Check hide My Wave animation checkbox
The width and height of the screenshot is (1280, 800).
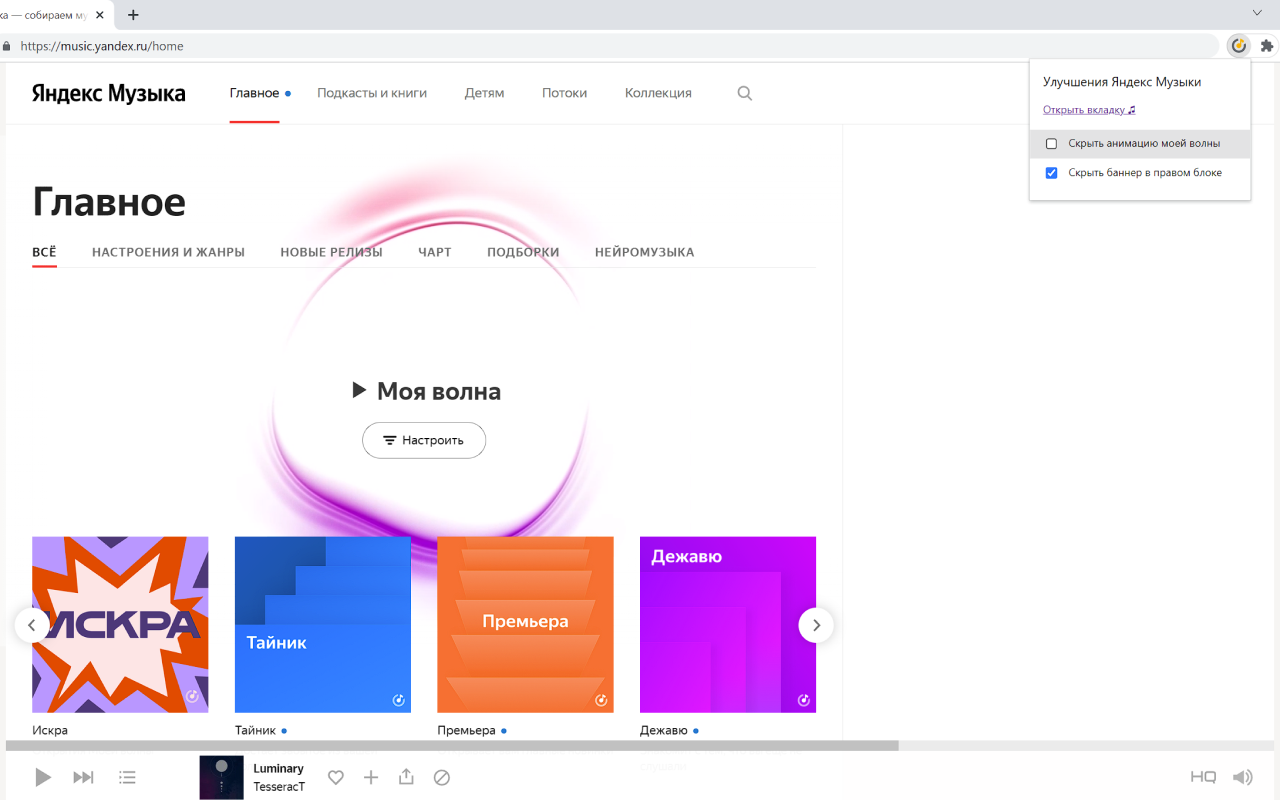pos(1051,144)
